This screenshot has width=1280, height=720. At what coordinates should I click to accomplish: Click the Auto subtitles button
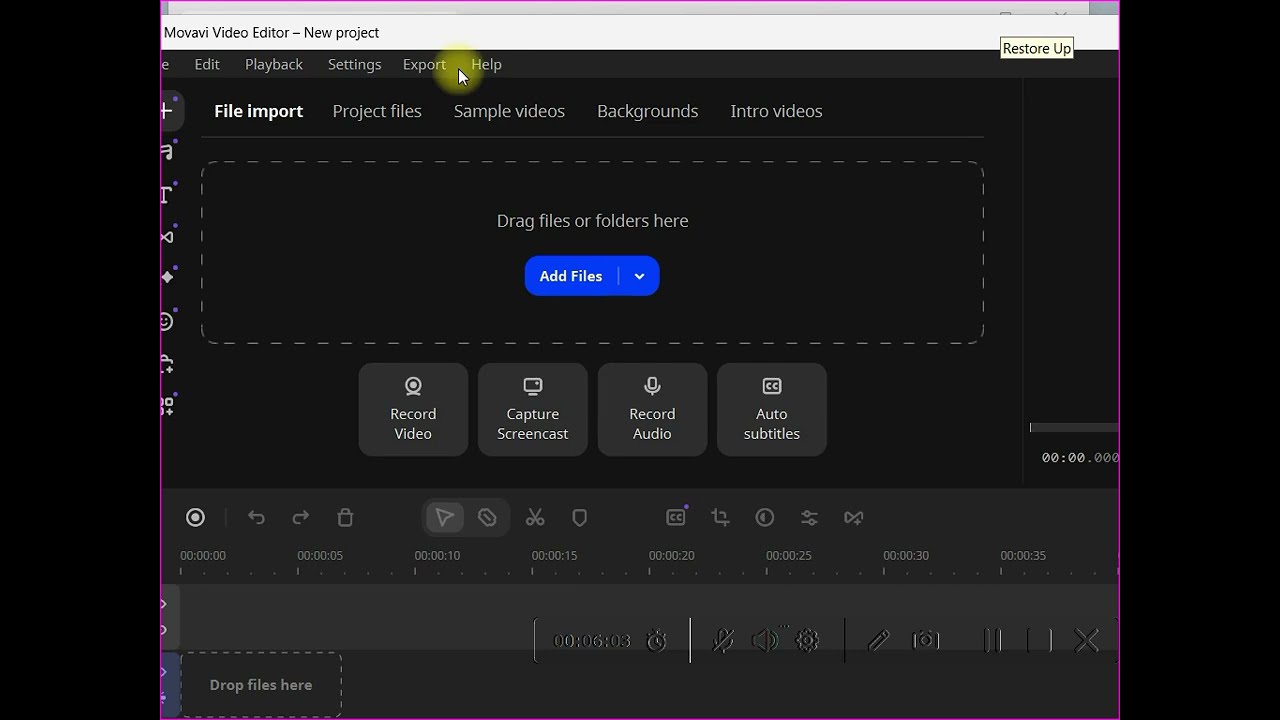click(x=772, y=410)
